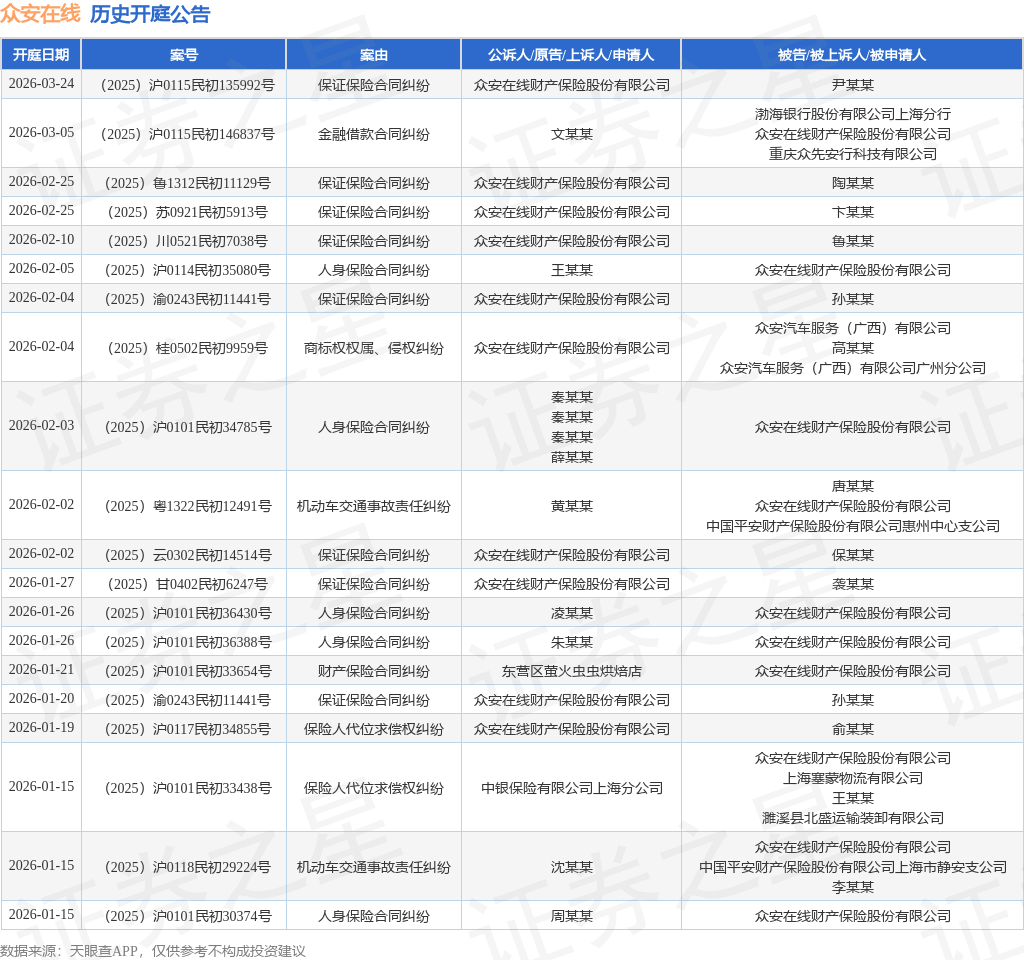Click the 公诉人/原告/上诉人/申请人 column header
1024x960 pixels.
pyautogui.click(x=571, y=55)
